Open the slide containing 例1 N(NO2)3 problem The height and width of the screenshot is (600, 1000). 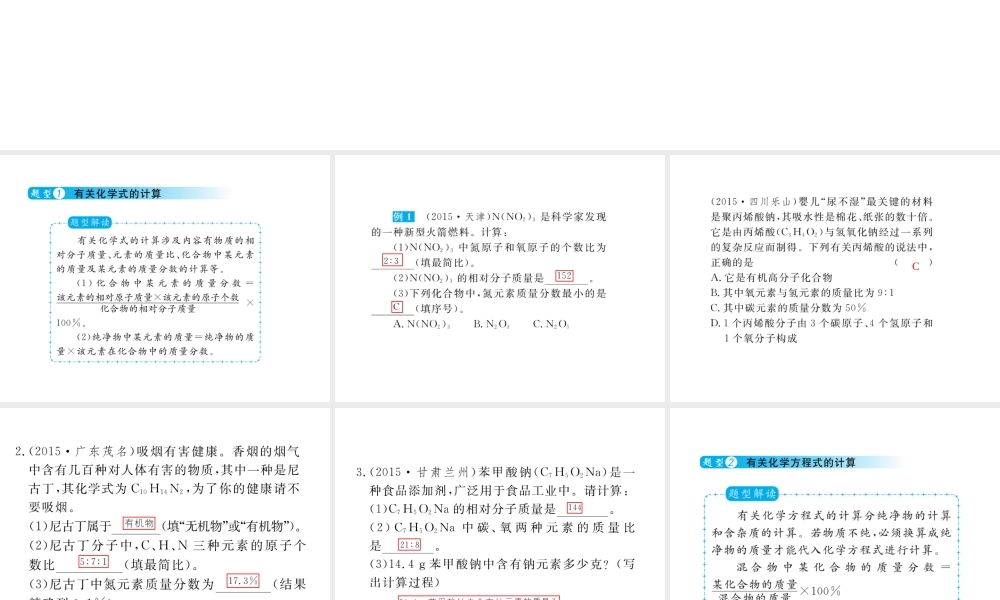click(500, 278)
